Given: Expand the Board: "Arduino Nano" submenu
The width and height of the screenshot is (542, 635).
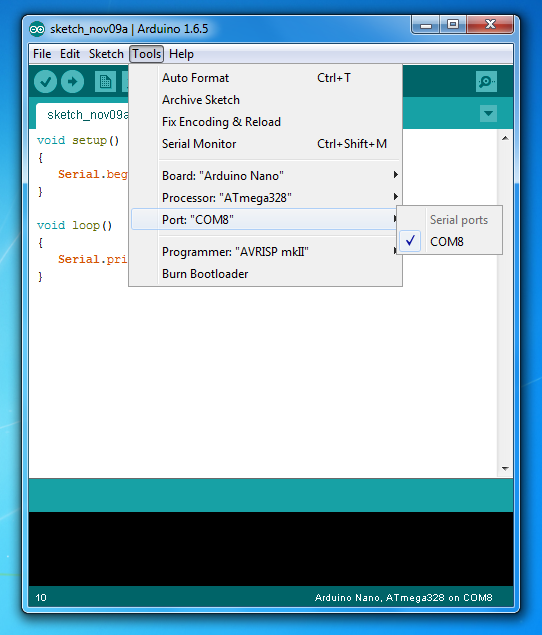Looking at the screenshot, I should point(265,176).
